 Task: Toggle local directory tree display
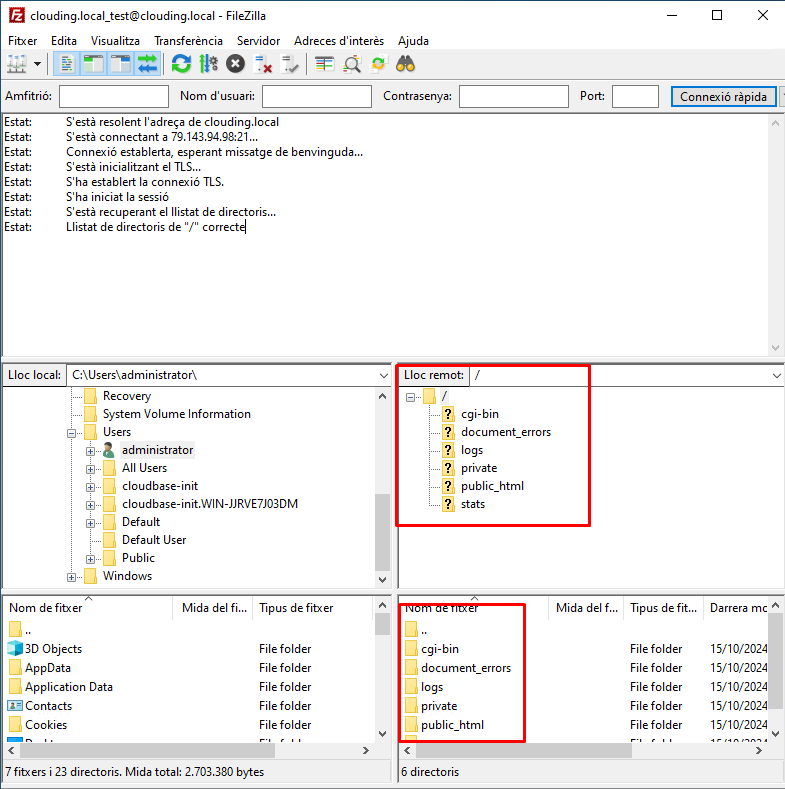93,64
